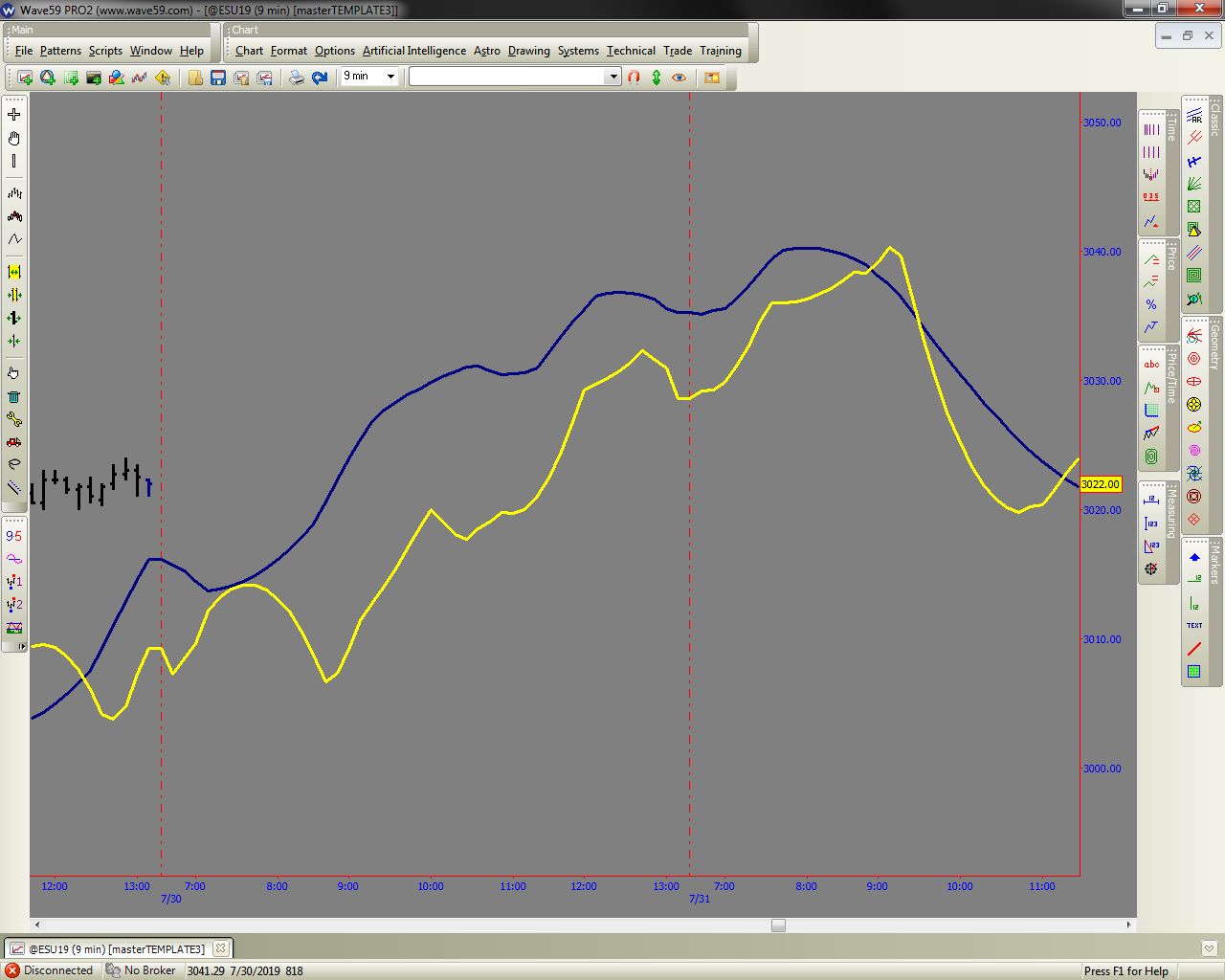The image size is (1225, 980).
Task: Select the red 0.3.5 counter tool in Time panel
Action: click(1151, 197)
